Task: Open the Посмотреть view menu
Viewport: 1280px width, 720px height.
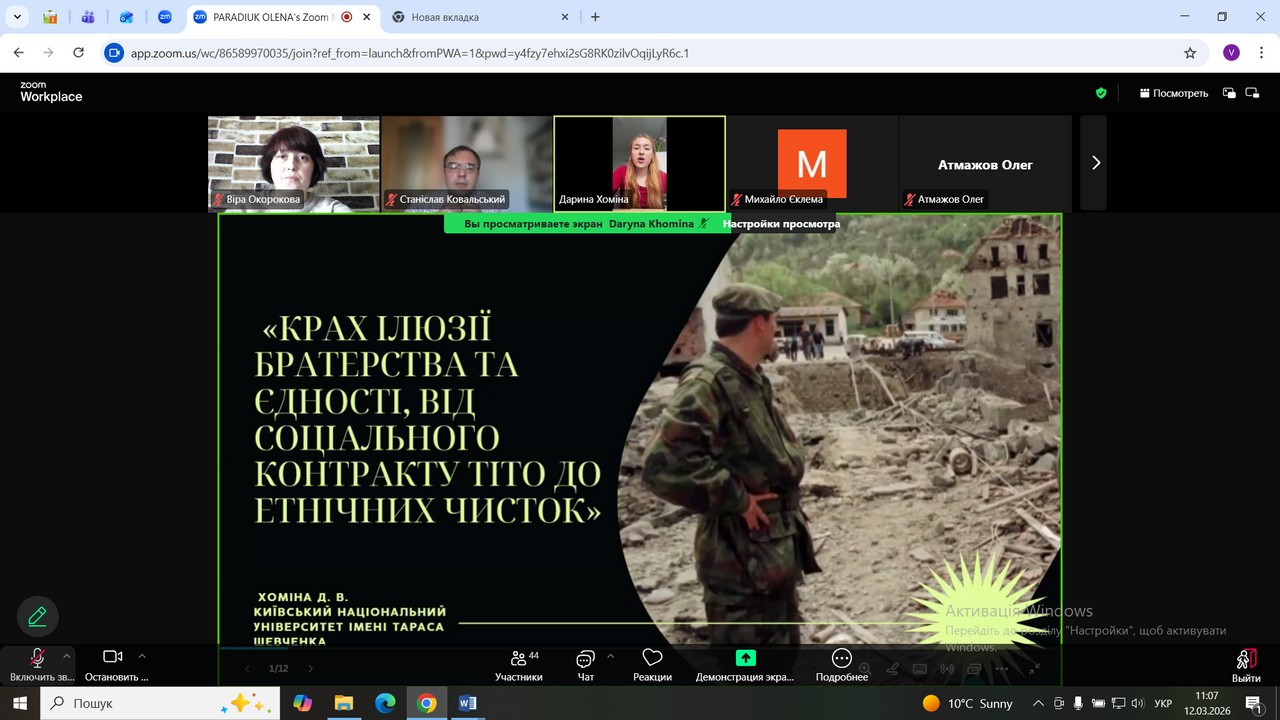Action: [x=1174, y=93]
